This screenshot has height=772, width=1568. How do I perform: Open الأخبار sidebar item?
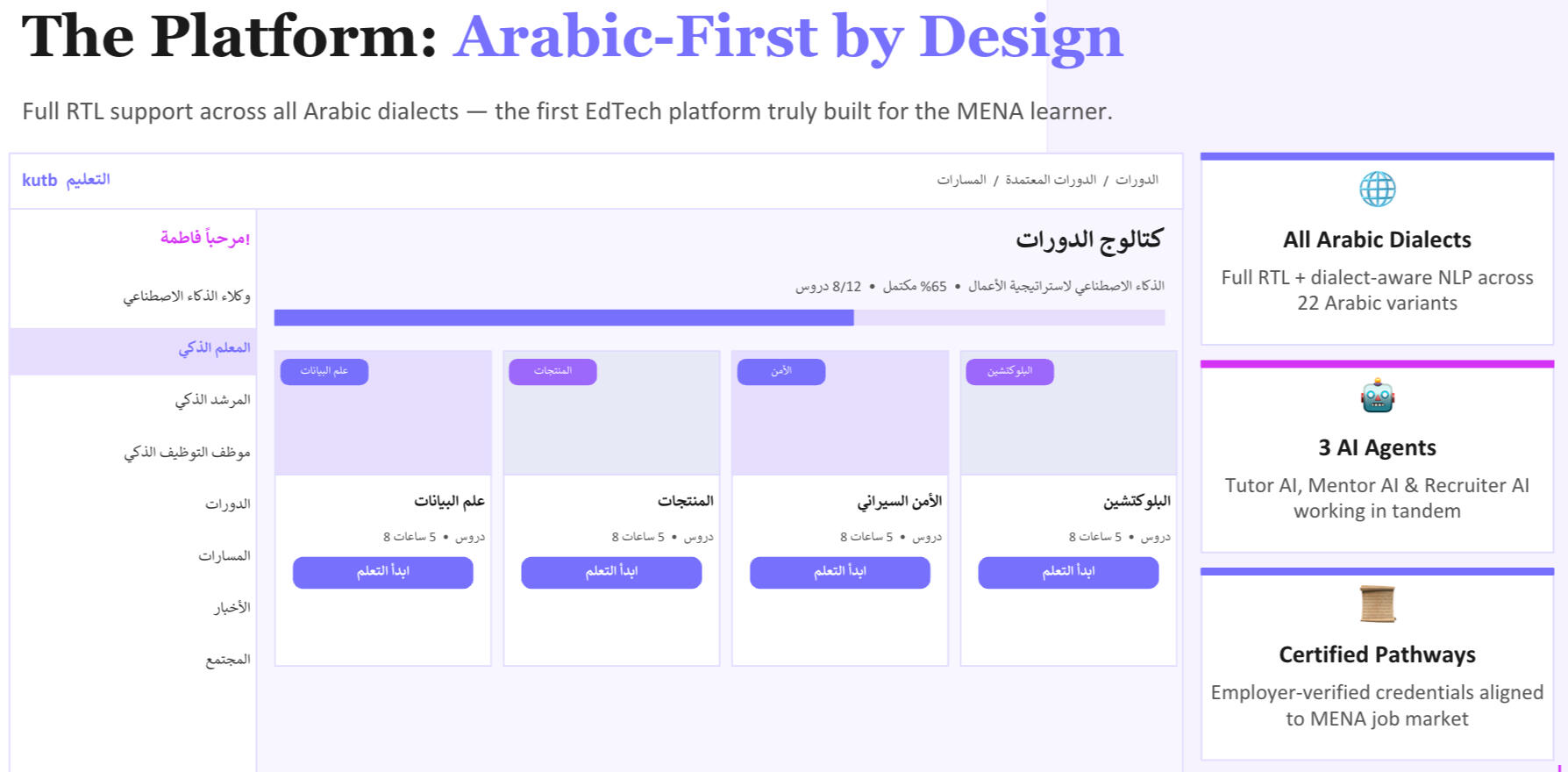(232, 608)
